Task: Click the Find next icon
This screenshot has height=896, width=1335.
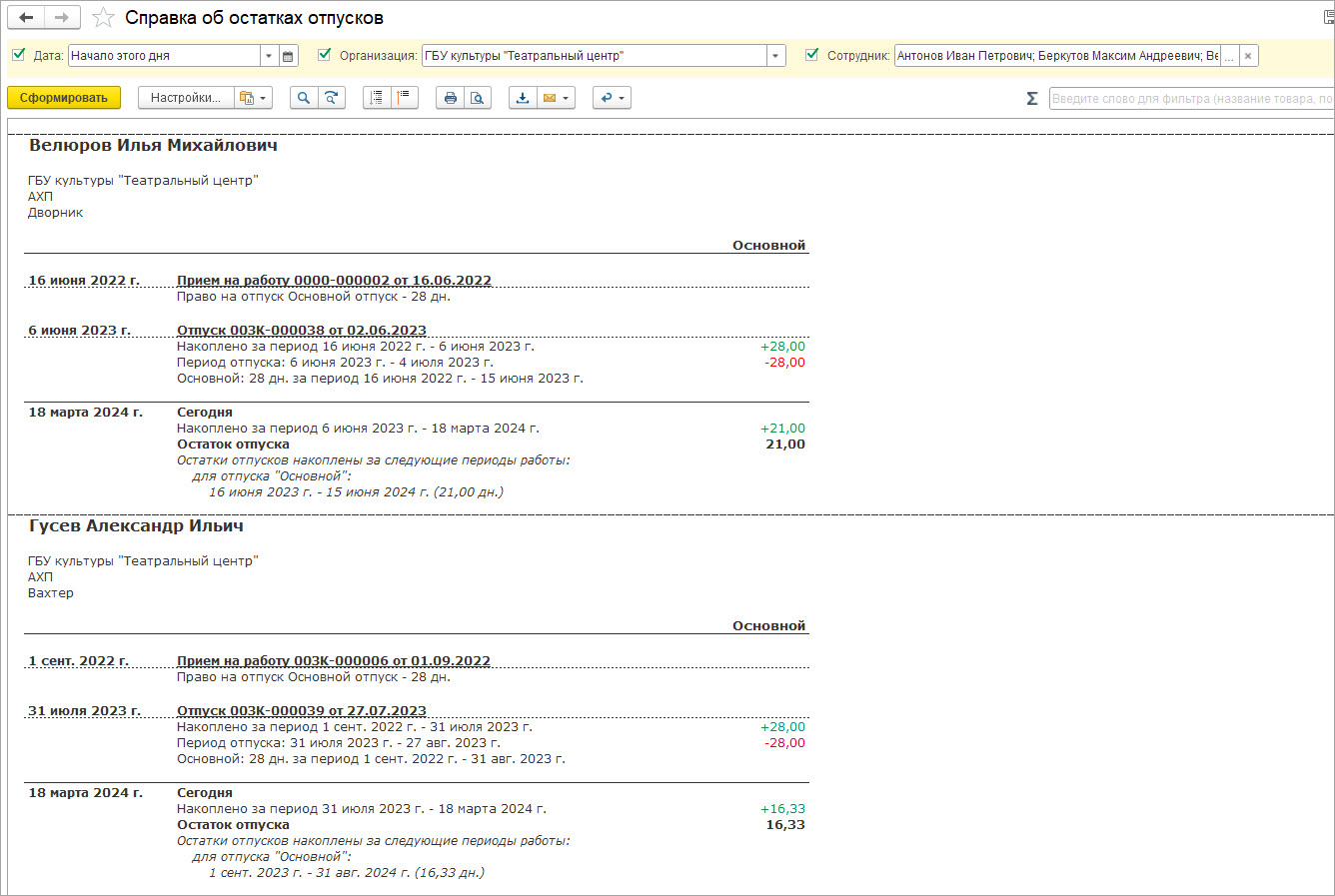Action: point(332,98)
